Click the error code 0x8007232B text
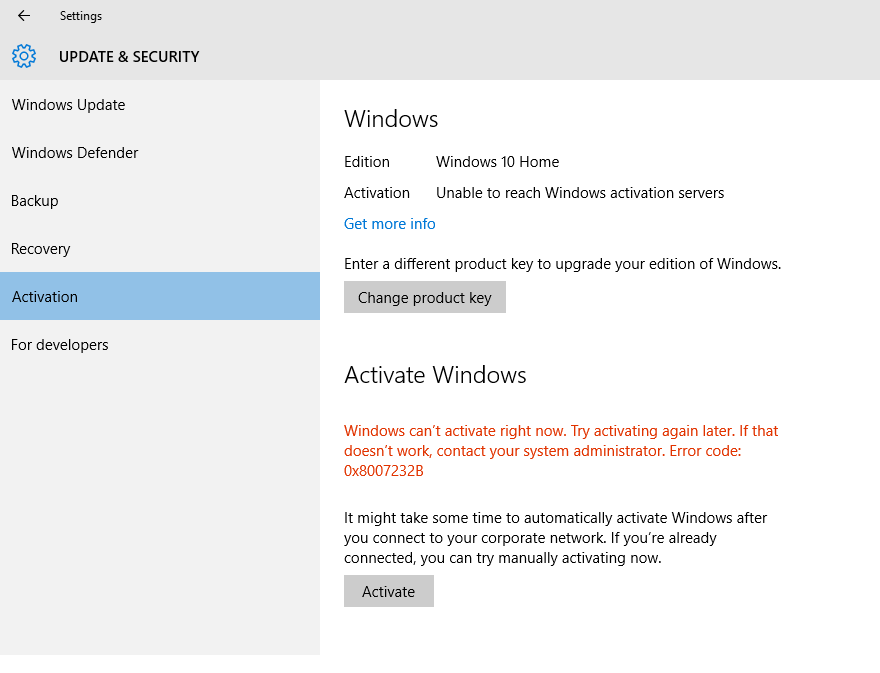The image size is (880, 673). click(384, 470)
